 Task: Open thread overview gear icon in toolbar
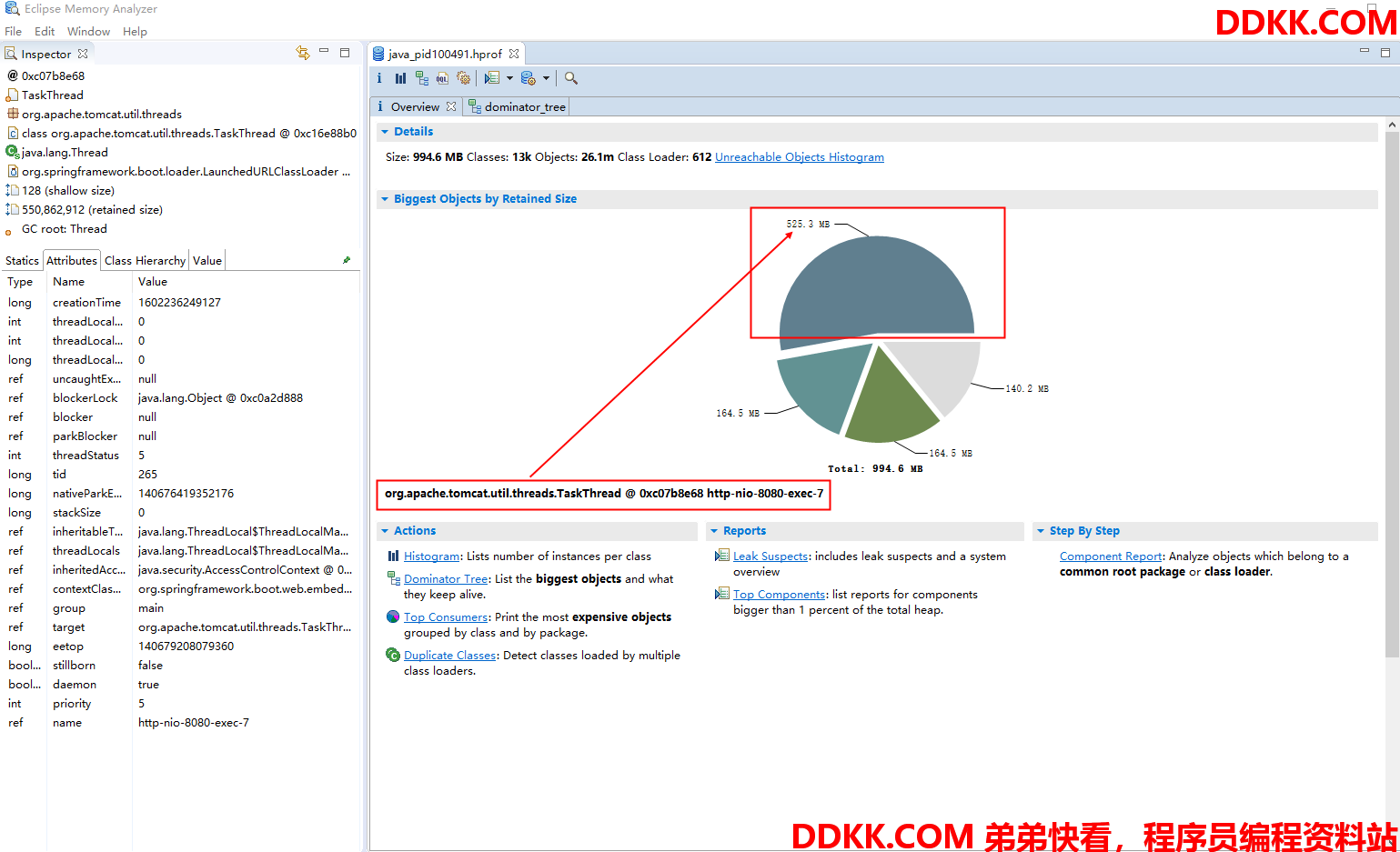click(464, 78)
